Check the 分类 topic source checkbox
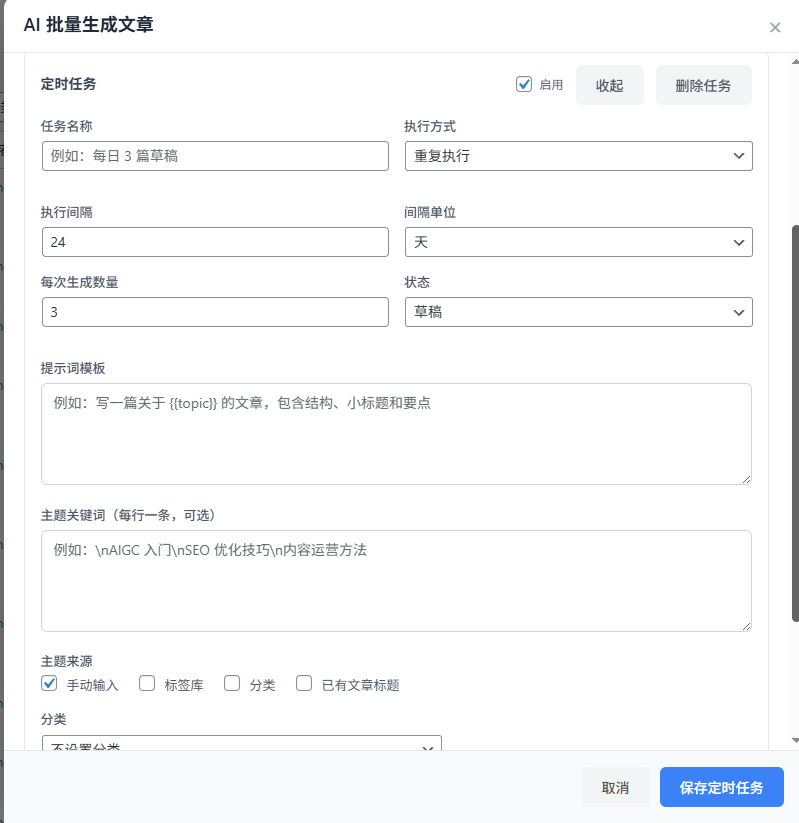The height and width of the screenshot is (823, 799). [232, 684]
